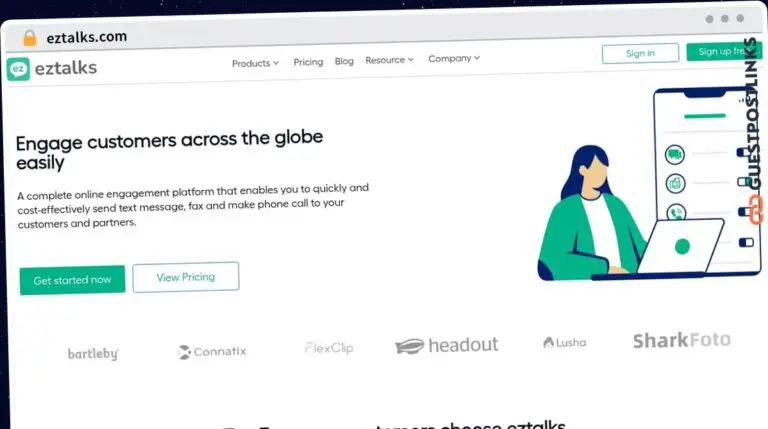Click the Get started now button
Screen dimensions: 768x429
(72, 280)
